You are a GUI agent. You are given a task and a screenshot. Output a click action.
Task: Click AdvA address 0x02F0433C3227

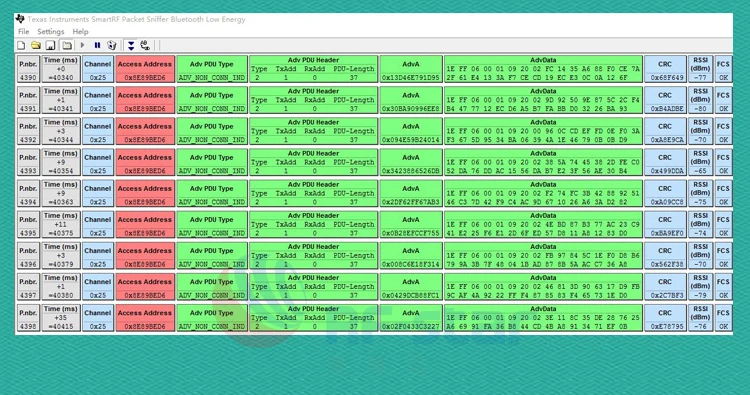tap(410, 326)
